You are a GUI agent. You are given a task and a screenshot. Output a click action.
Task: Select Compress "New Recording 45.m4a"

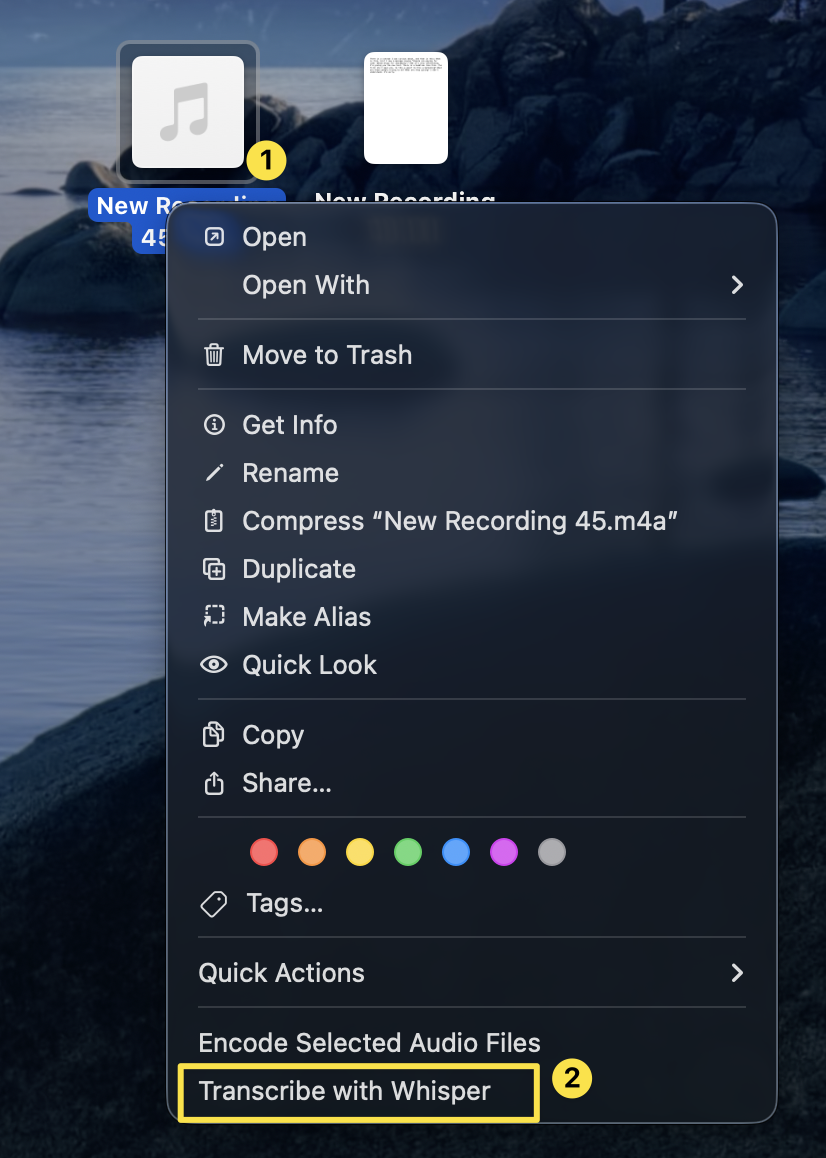460,521
